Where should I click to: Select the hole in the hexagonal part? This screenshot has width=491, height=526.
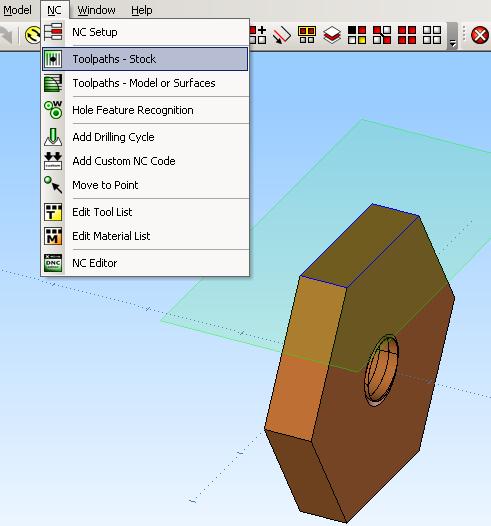coord(382,370)
